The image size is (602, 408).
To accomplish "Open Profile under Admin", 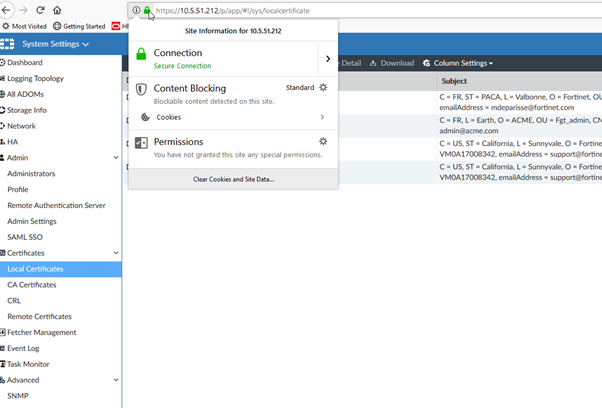I will pyautogui.click(x=18, y=189).
